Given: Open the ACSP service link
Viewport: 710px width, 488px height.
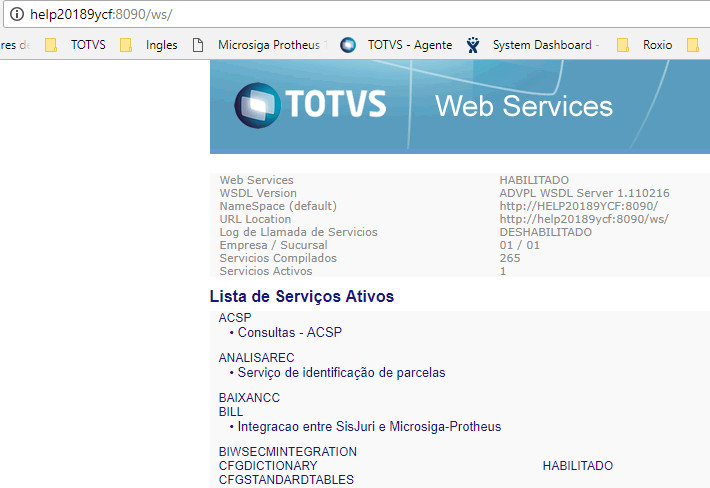Looking at the screenshot, I should coord(235,318).
